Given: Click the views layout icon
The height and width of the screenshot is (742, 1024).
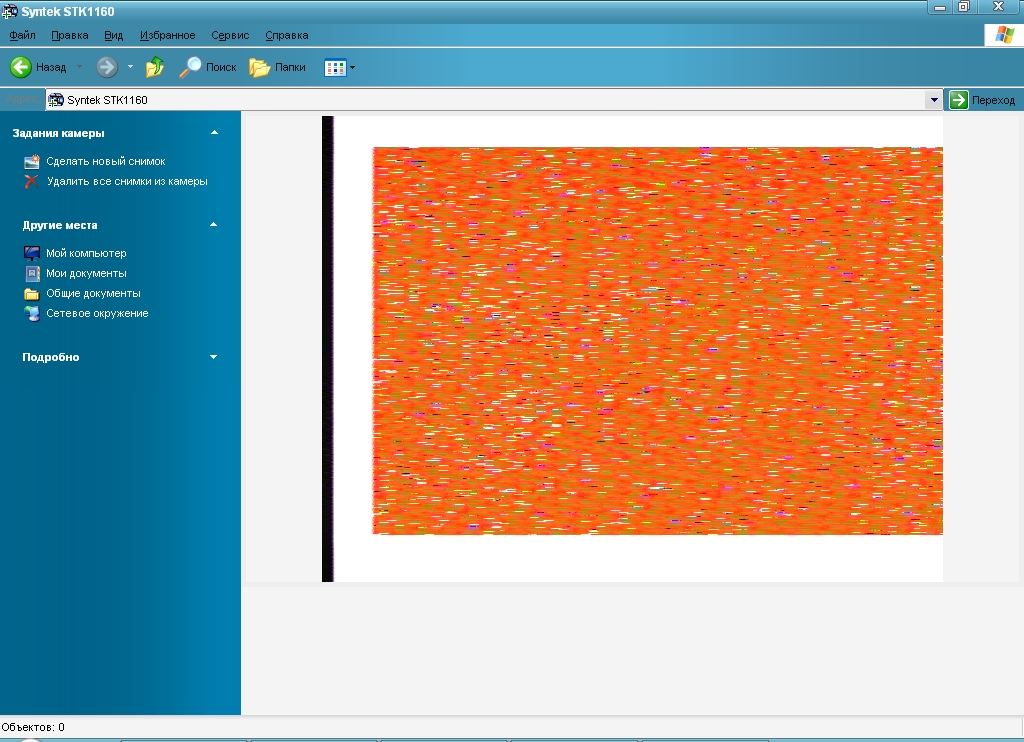Looking at the screenshot, I should pyautogui.click(x=335, y=67).
